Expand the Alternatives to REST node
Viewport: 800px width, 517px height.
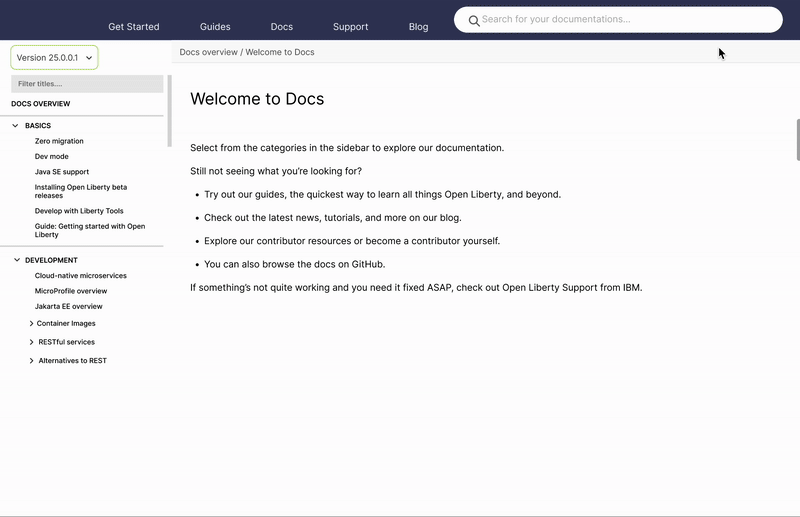tap(31, 361)
